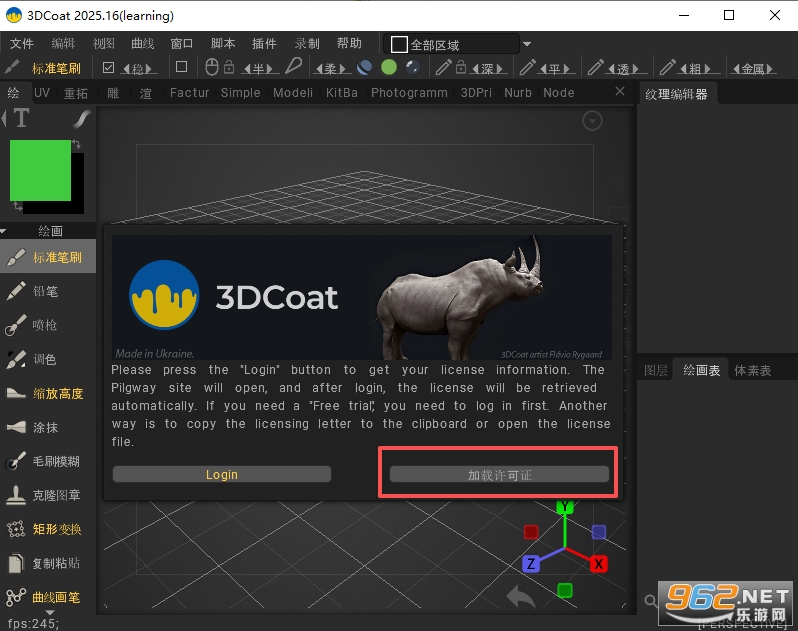Select the 缩放高度 height tool

pos(47,393)
